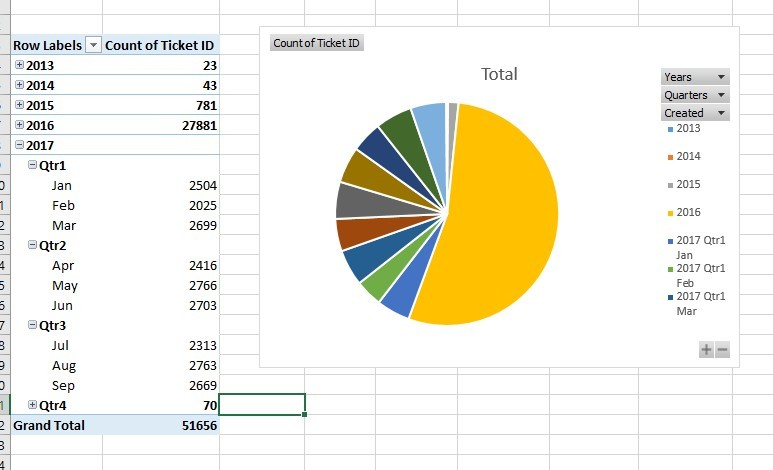Collapse the Qtr1 group
Screen dimensions: 773x470
[x=33, y=165]
